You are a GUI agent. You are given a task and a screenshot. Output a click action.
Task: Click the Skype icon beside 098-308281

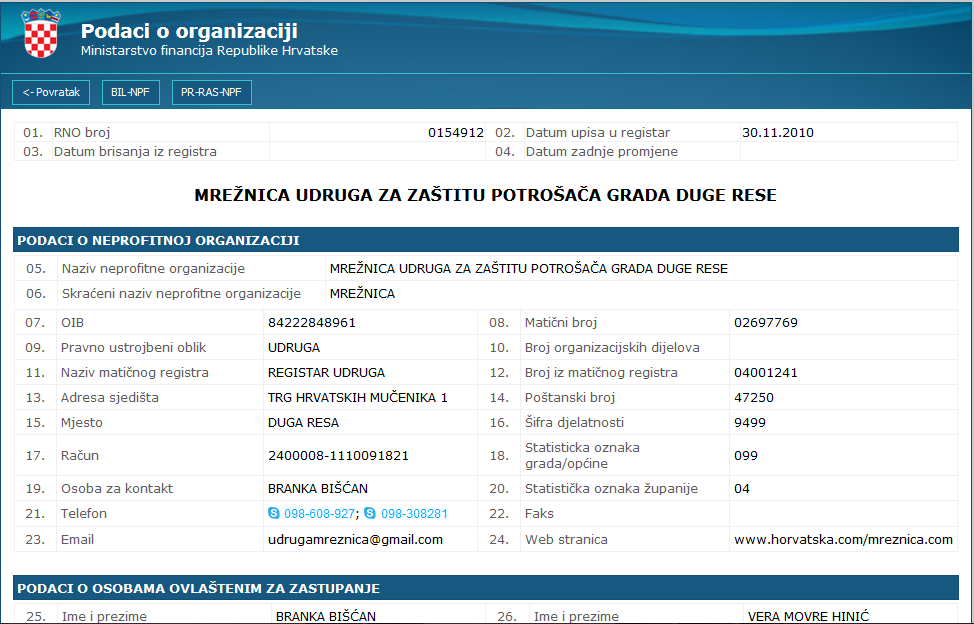(x=371, y=514)
